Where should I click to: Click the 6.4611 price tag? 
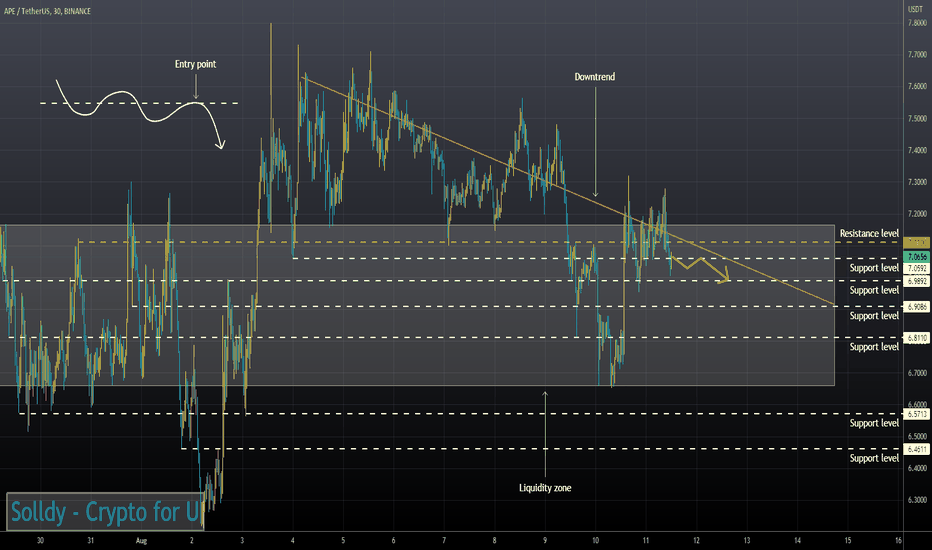pyautogui.click(x=916, y=450)
